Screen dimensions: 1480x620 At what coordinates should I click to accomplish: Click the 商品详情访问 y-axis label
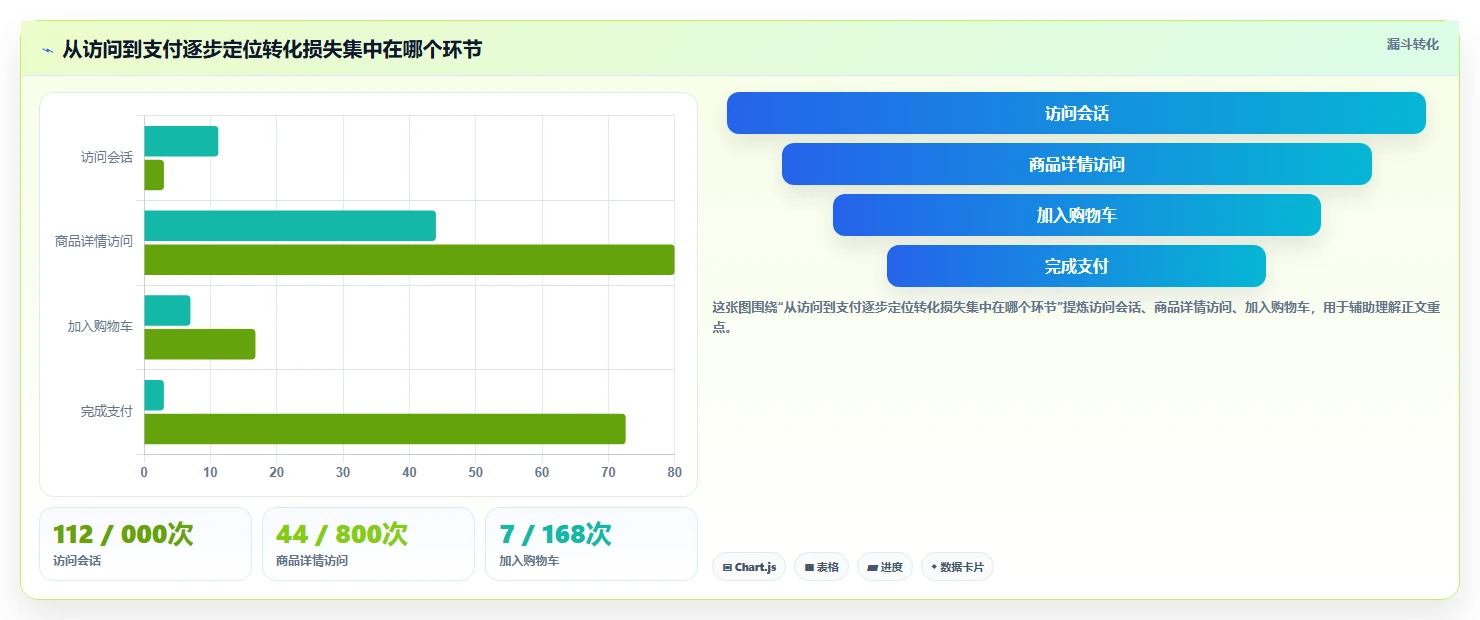point(94,242)
